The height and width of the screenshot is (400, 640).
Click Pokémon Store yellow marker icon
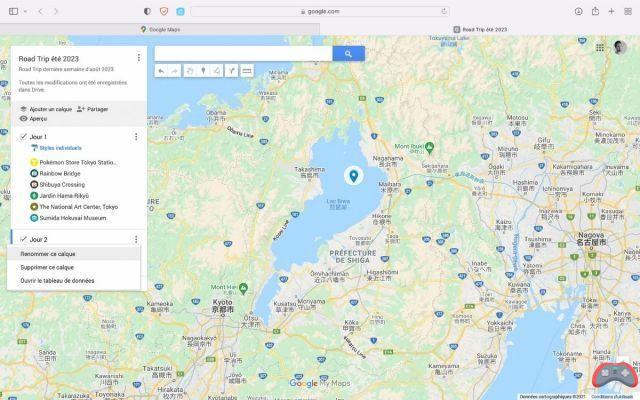pos(34,162)
